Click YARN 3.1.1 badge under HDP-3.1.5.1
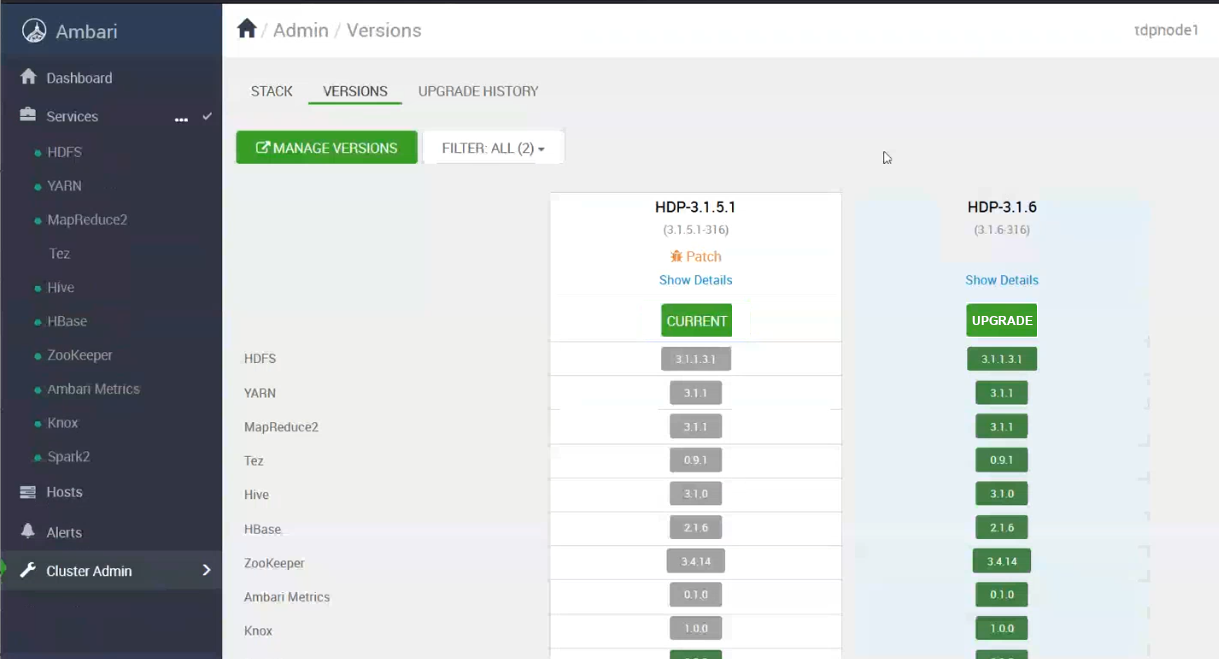Viewport: 1219px width, 659px height. 696,393
